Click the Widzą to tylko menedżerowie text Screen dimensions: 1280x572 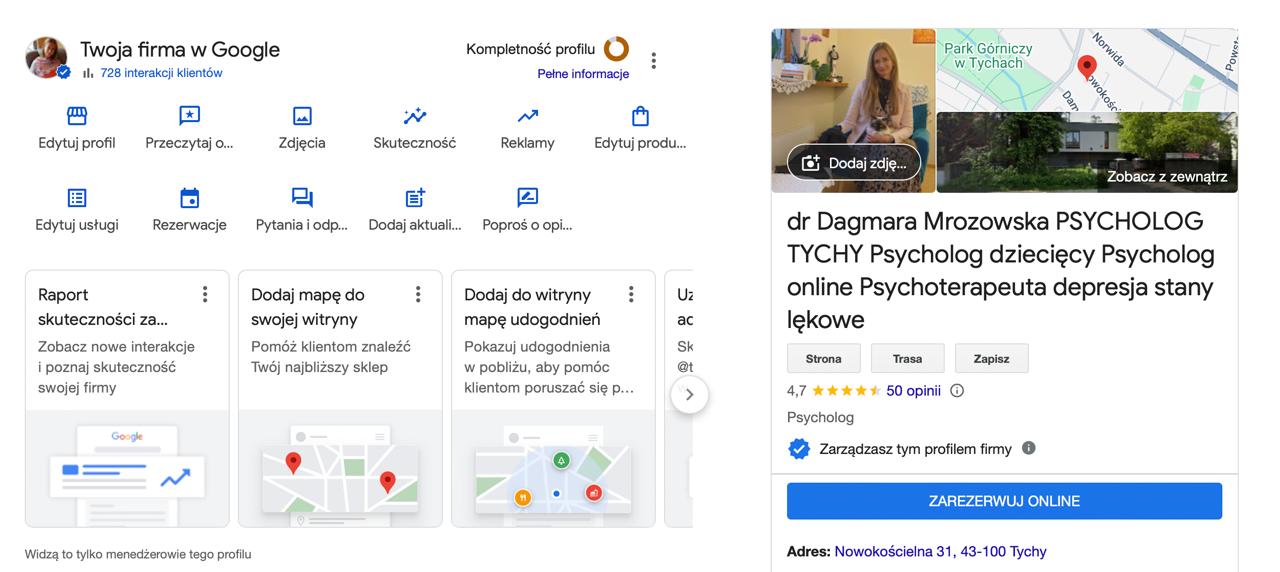pos(138,554)
